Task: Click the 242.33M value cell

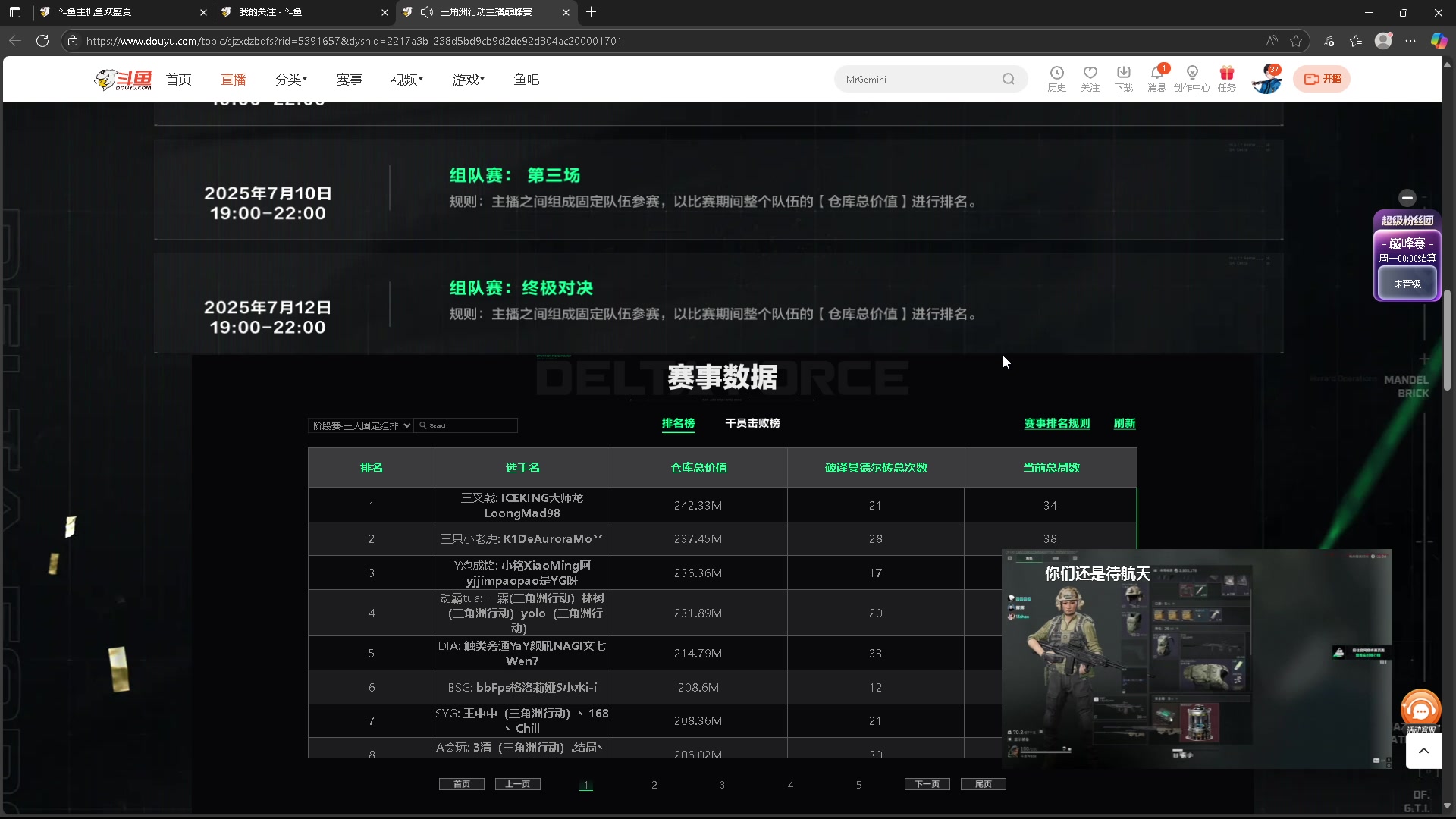Action: [698, 505]
